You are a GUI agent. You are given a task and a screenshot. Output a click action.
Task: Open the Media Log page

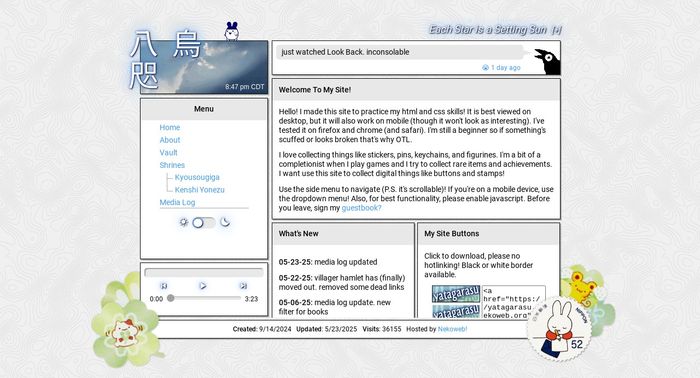[x=177, y=202]
